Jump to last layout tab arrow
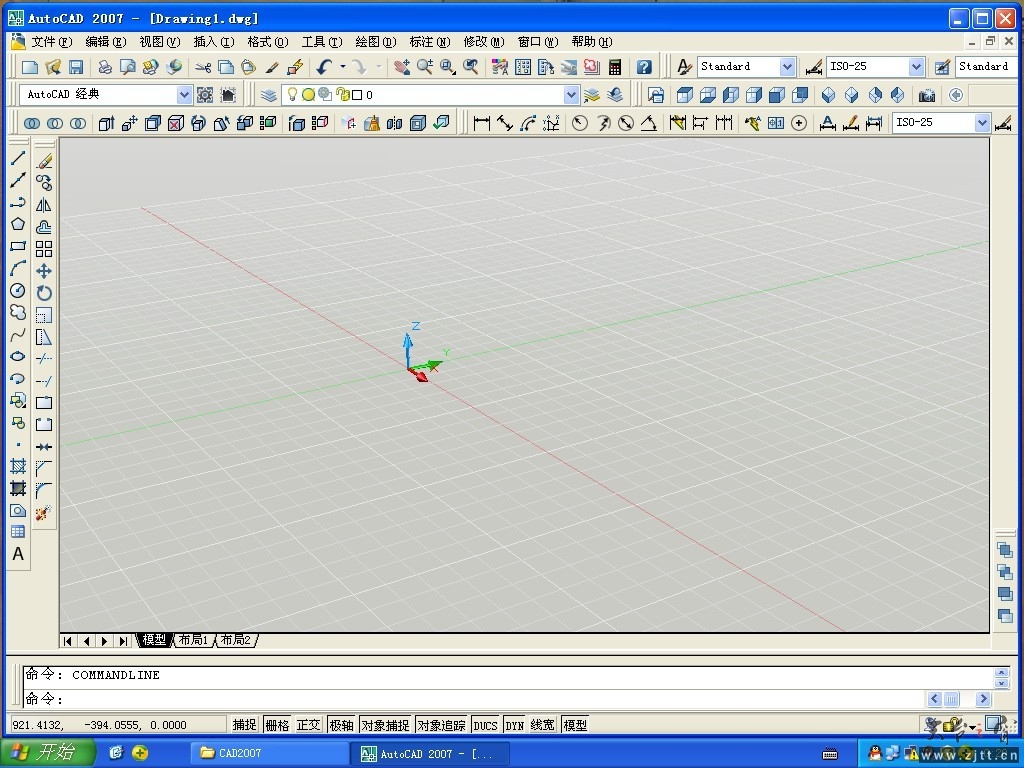This screenshot has width=1024, height=768. click(x=123, y=641)
